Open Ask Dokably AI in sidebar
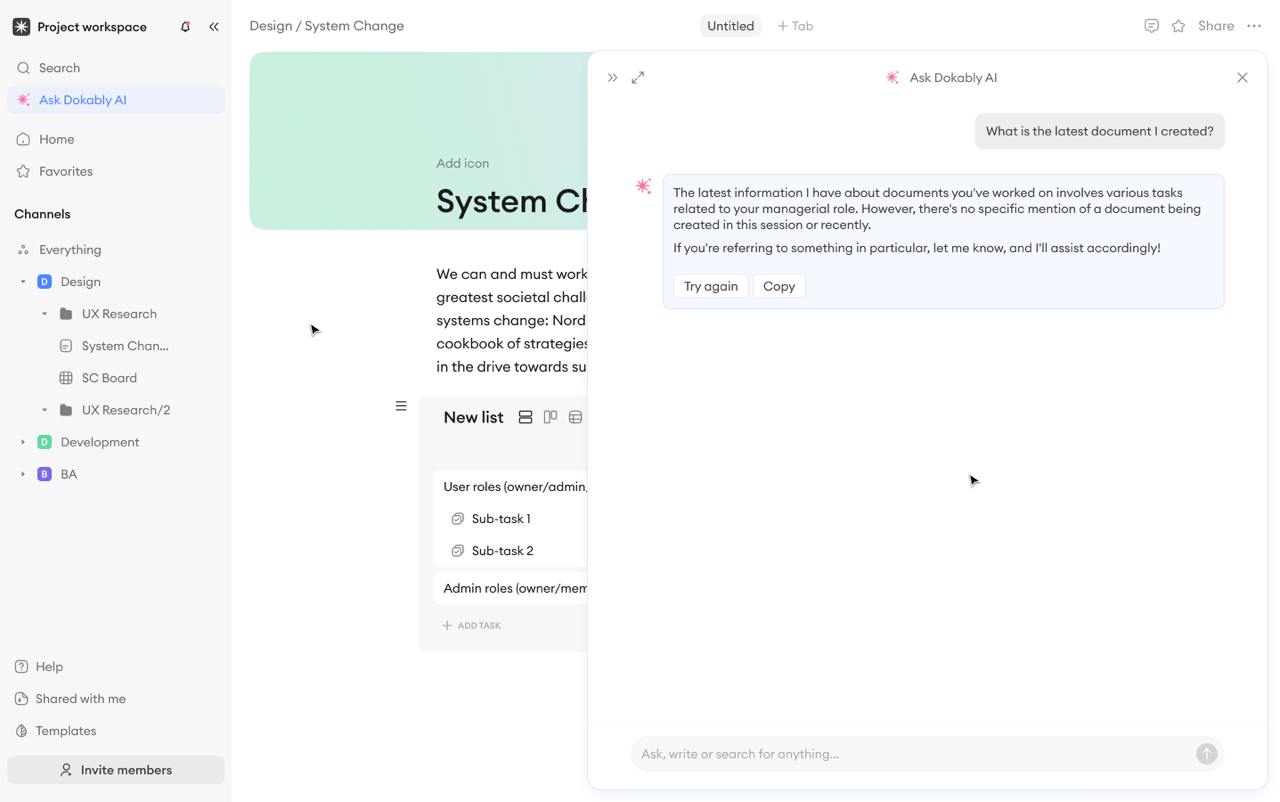This screenshot has height=802, width=1280. (x=116, y=100)
